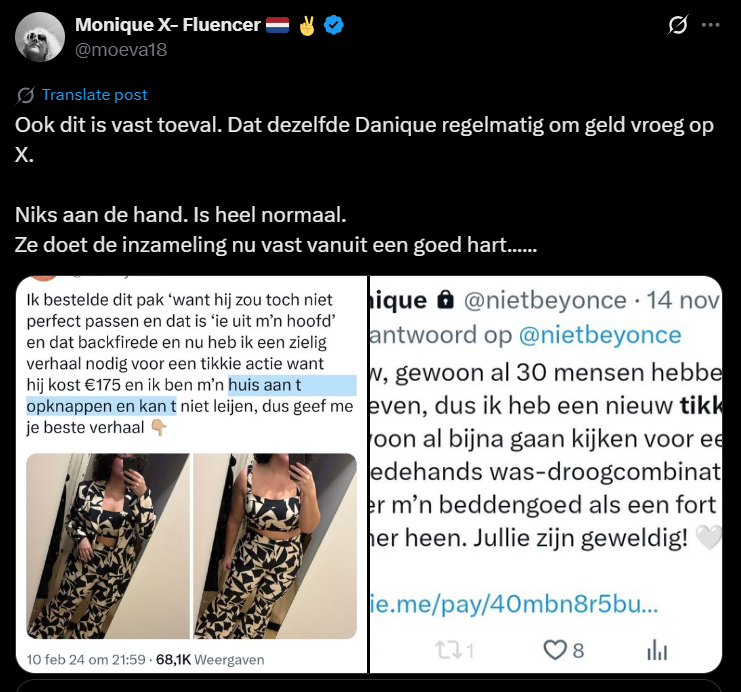The image size is (741, 692).
Task: Open the @moeva18 handle
Action: pos(121,50)
